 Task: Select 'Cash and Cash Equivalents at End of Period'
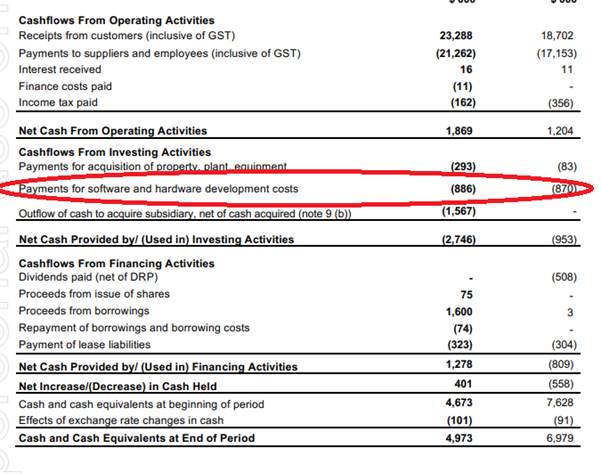coord(136,438)
